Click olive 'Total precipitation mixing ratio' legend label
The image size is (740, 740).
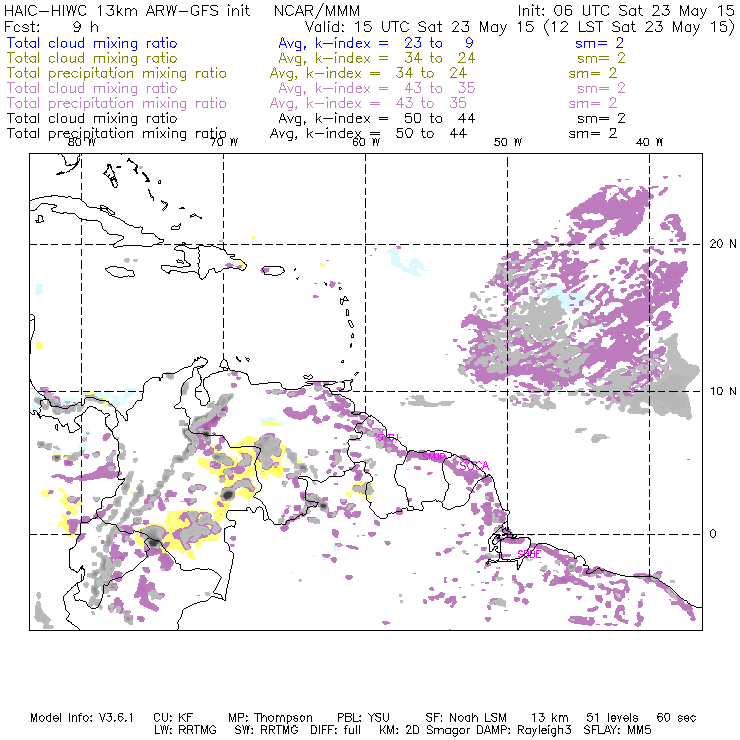117,74
